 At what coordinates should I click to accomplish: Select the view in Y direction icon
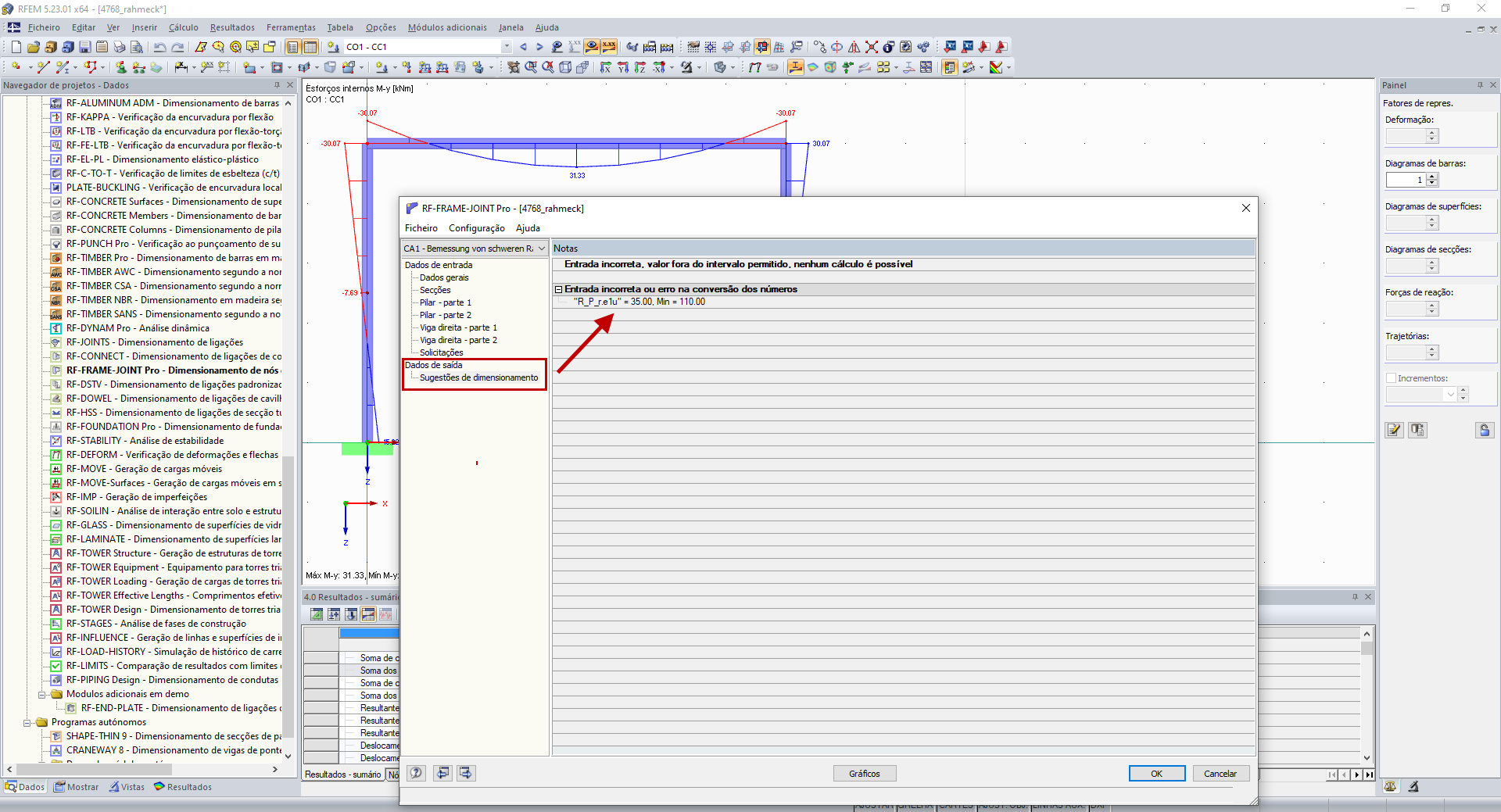[622, 67]
